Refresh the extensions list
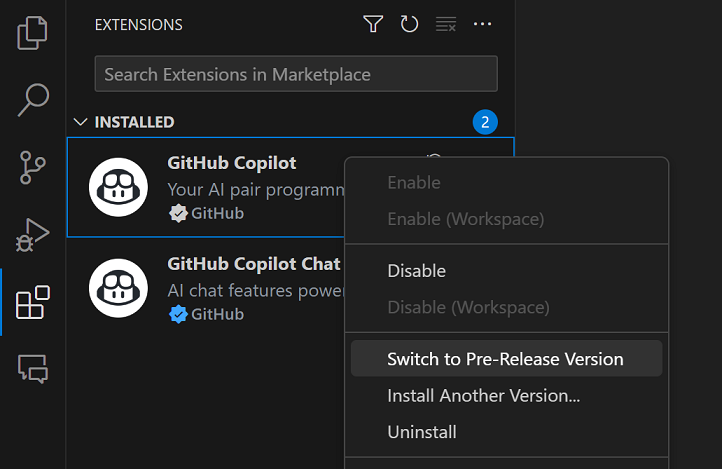Image resolution: width=722 pixels, height=469 pixels. (x=409, y=24)
